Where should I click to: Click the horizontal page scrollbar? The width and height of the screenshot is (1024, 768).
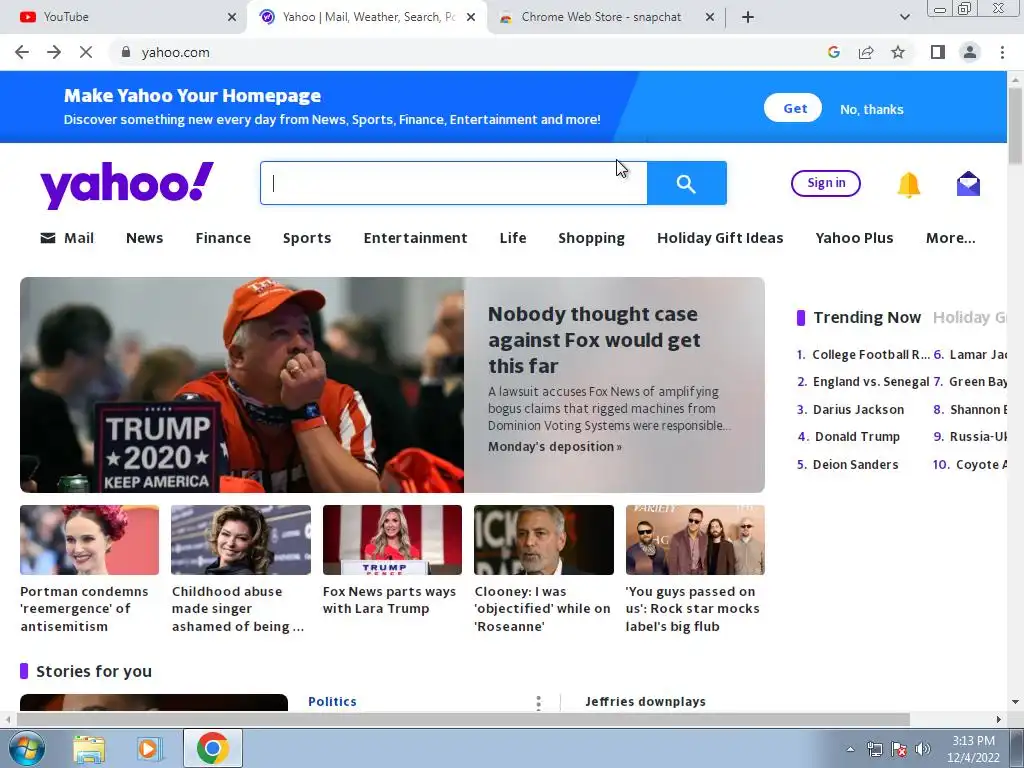tap(463, 719)
